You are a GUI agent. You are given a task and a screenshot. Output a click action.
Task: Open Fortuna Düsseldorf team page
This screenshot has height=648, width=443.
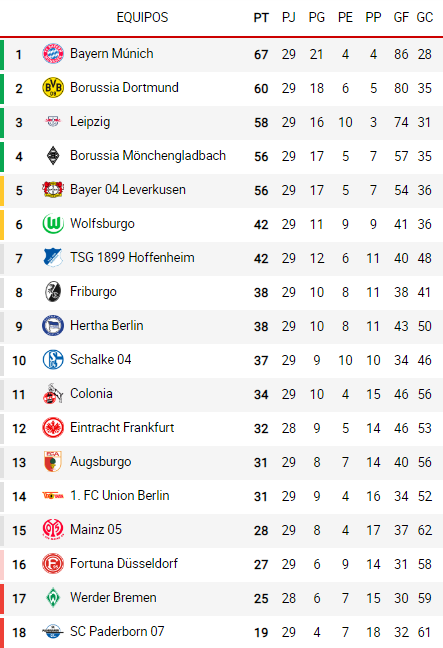[124, 564]
